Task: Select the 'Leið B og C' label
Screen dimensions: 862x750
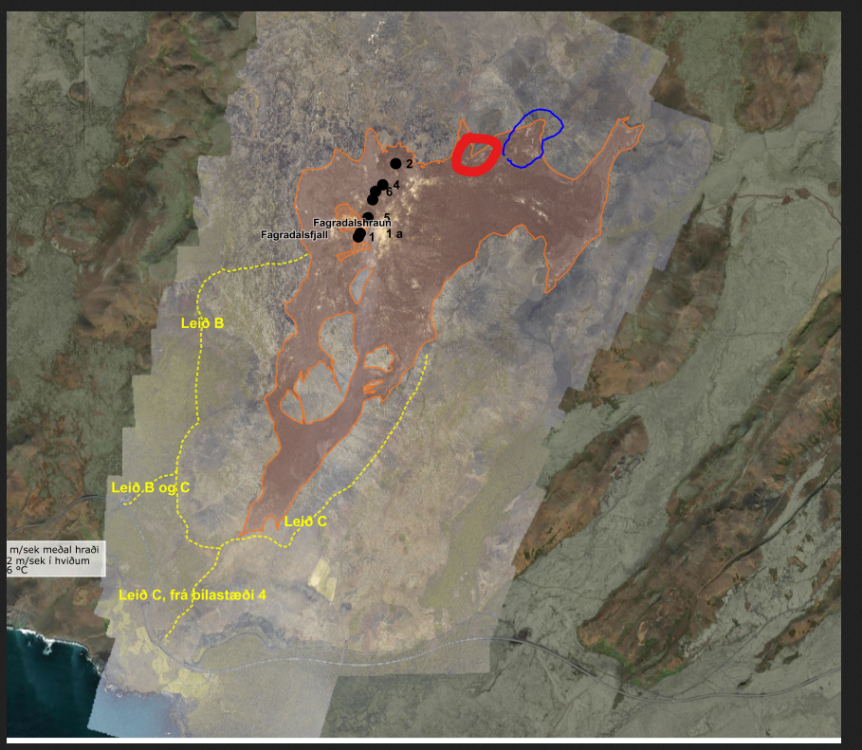Action: click(150, 487)
